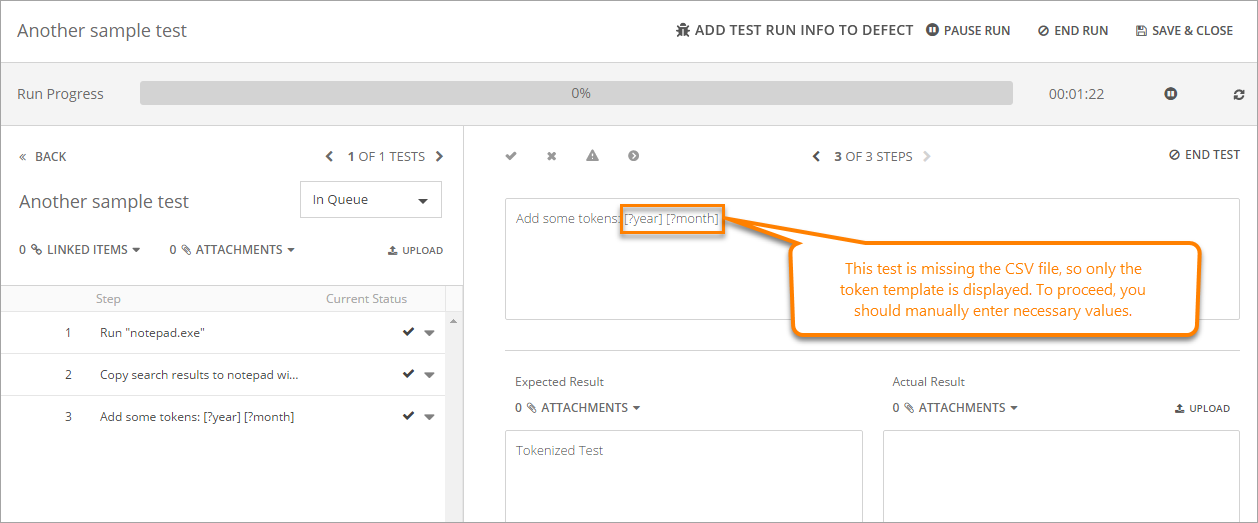Mark step as passed with checkmark icon
This screenshot has height=523, width=1258.
[x=511, y=156]
